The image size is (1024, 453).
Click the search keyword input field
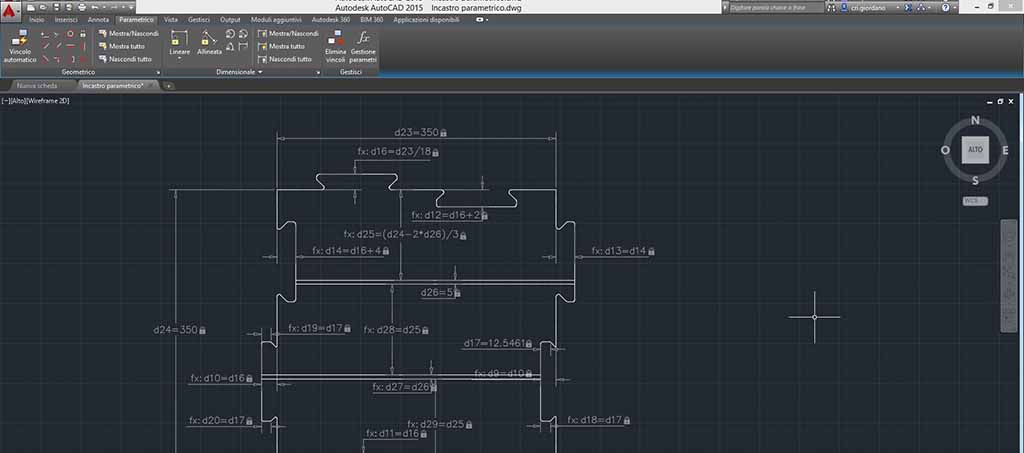(775, 8)
